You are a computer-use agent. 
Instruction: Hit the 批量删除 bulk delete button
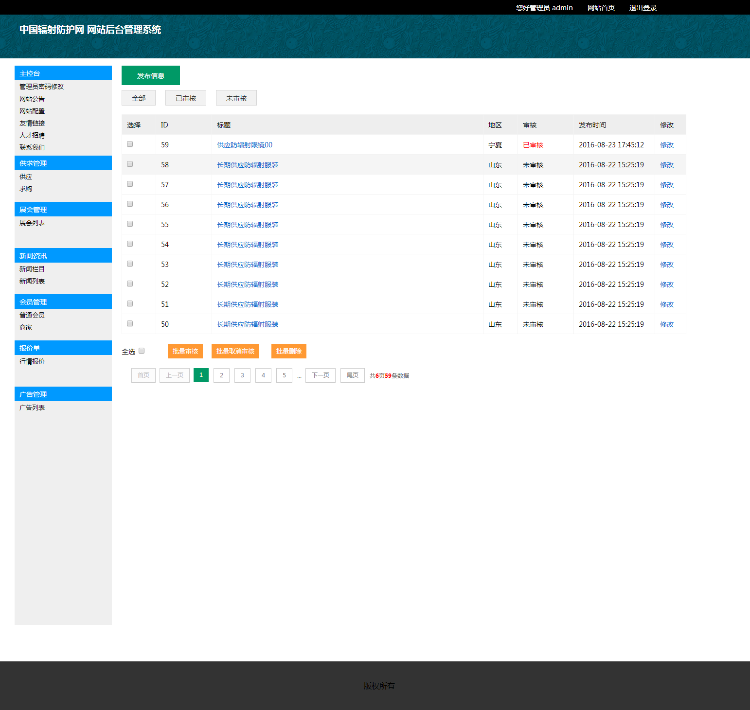tap(288, 351)
